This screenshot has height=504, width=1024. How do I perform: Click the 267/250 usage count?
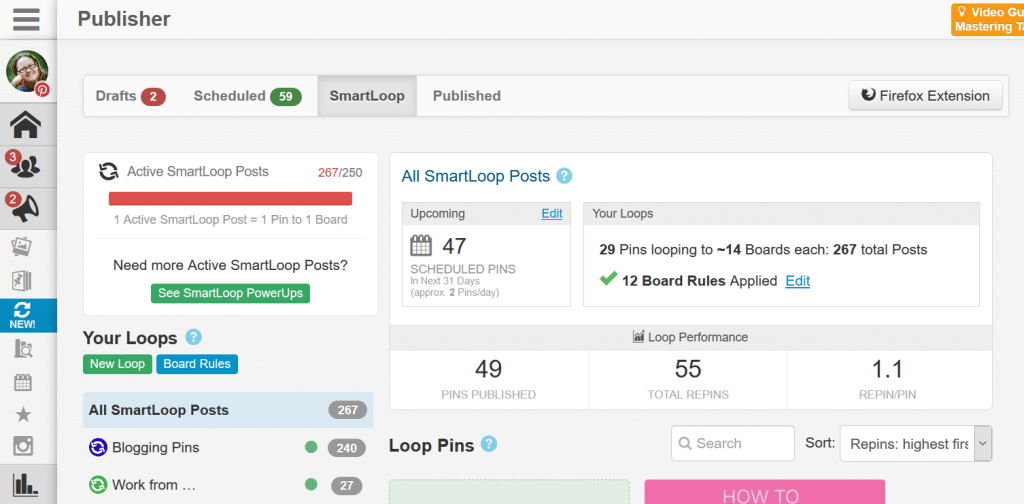pyautogui.click(x=340, y=173)
